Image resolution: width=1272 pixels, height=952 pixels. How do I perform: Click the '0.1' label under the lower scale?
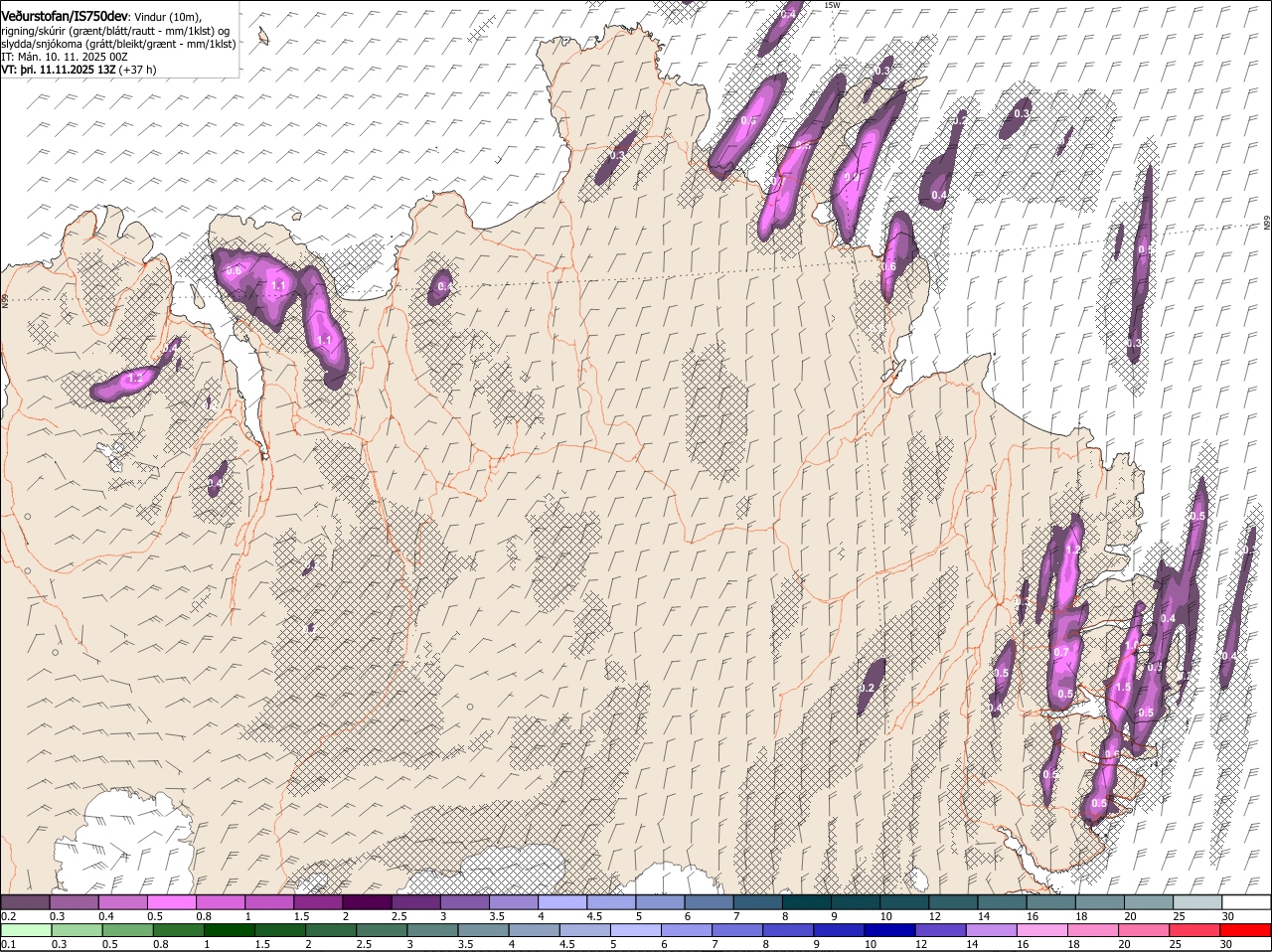click(x=7, y=944)
